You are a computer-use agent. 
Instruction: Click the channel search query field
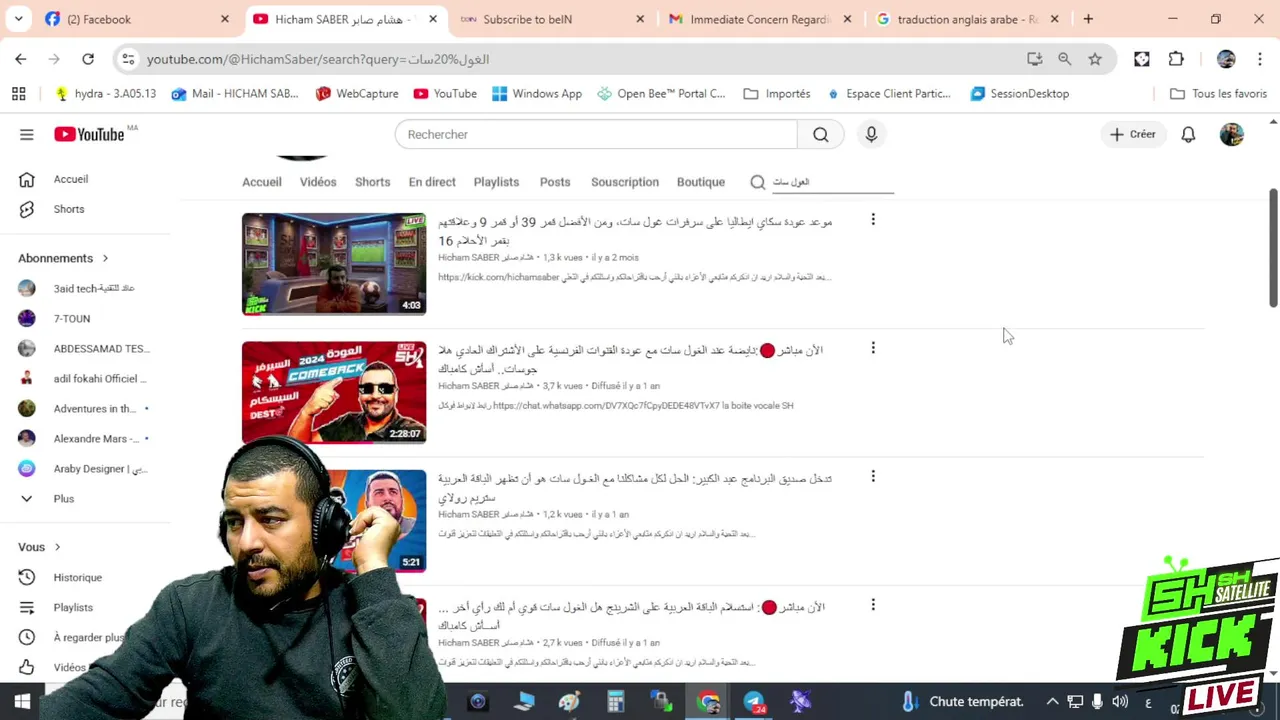point(832,182)
